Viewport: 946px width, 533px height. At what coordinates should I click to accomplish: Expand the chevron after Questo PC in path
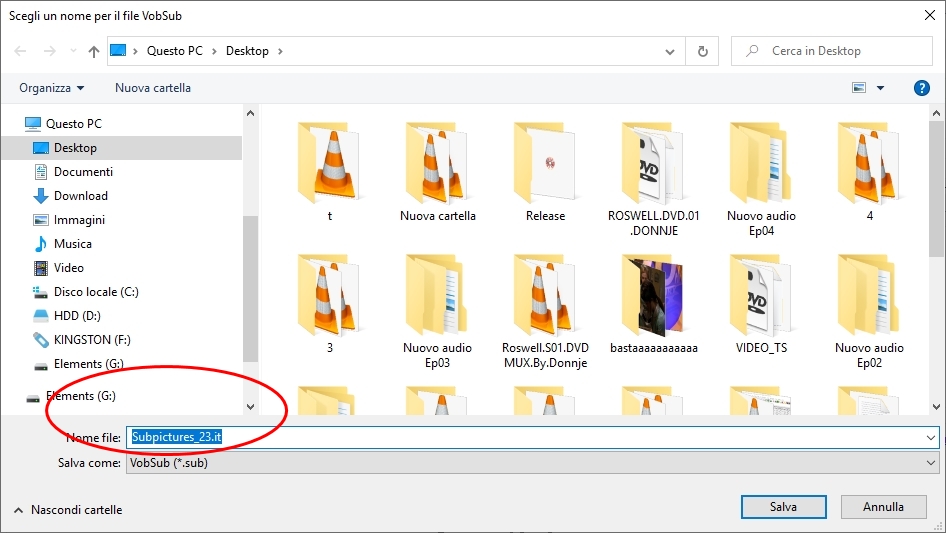[214, 51]
